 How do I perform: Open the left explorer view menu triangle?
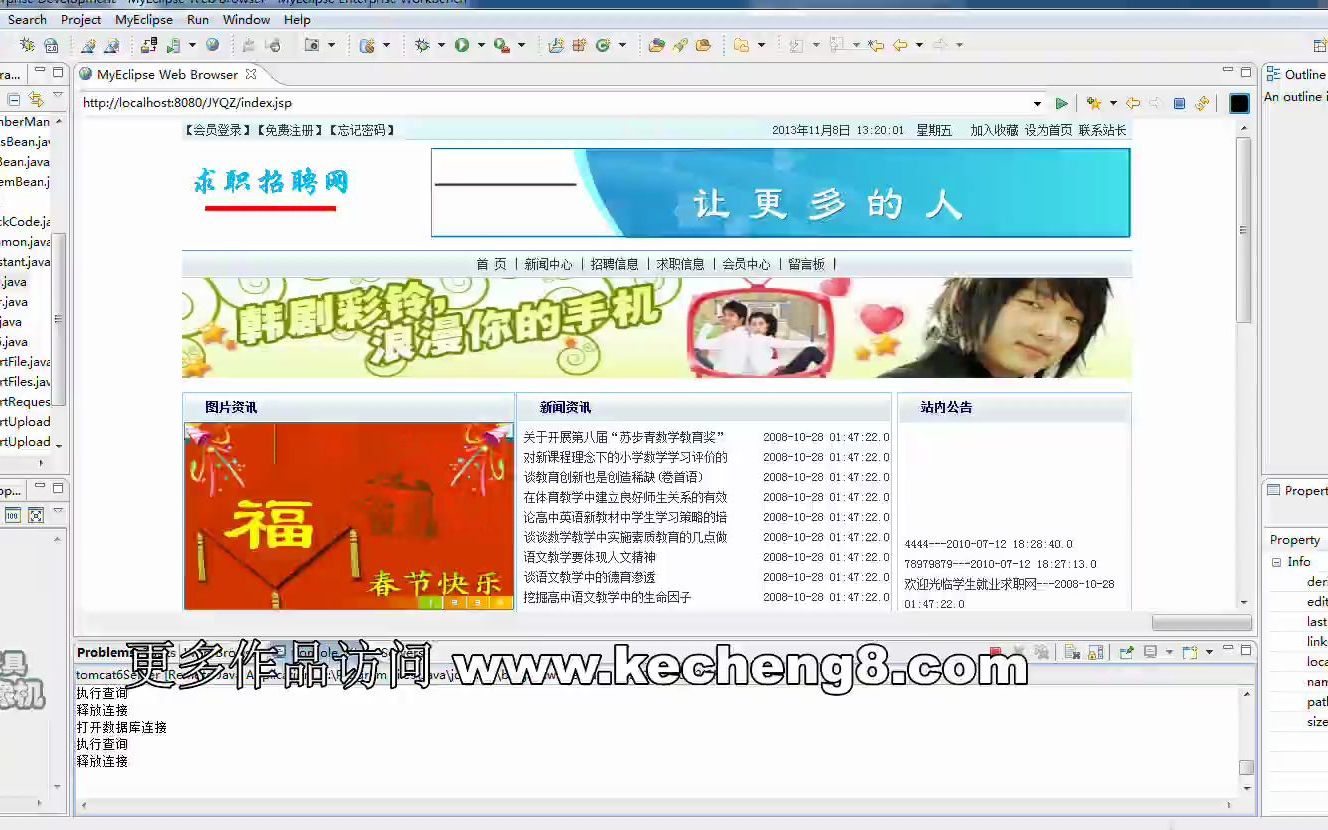point(57,97)
